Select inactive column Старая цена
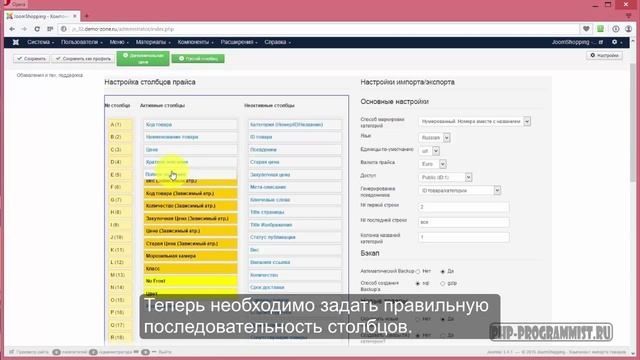The width and height of the screenshot is (640, 360). 295,162
